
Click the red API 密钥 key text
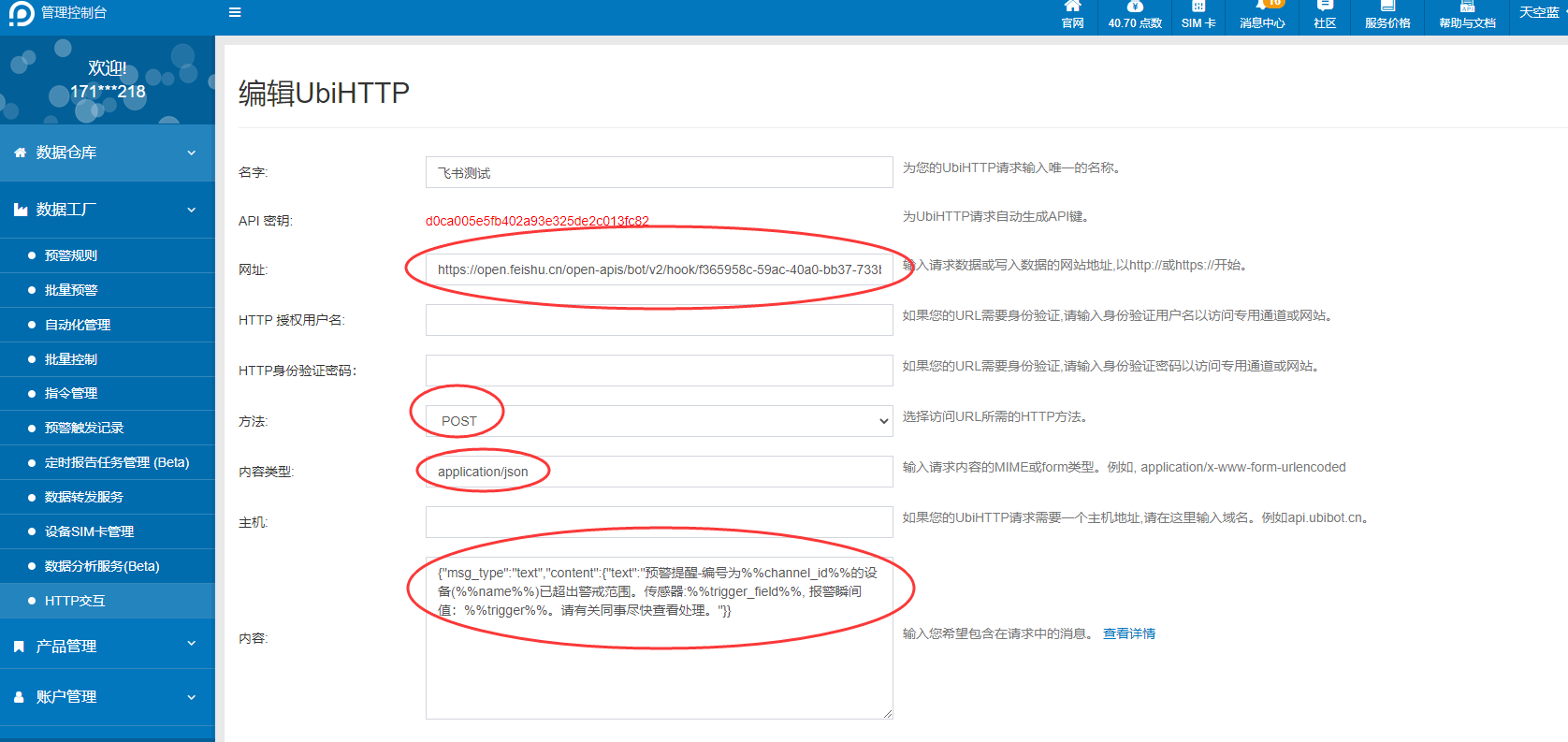pyautogui.click(x=537, y=221)
